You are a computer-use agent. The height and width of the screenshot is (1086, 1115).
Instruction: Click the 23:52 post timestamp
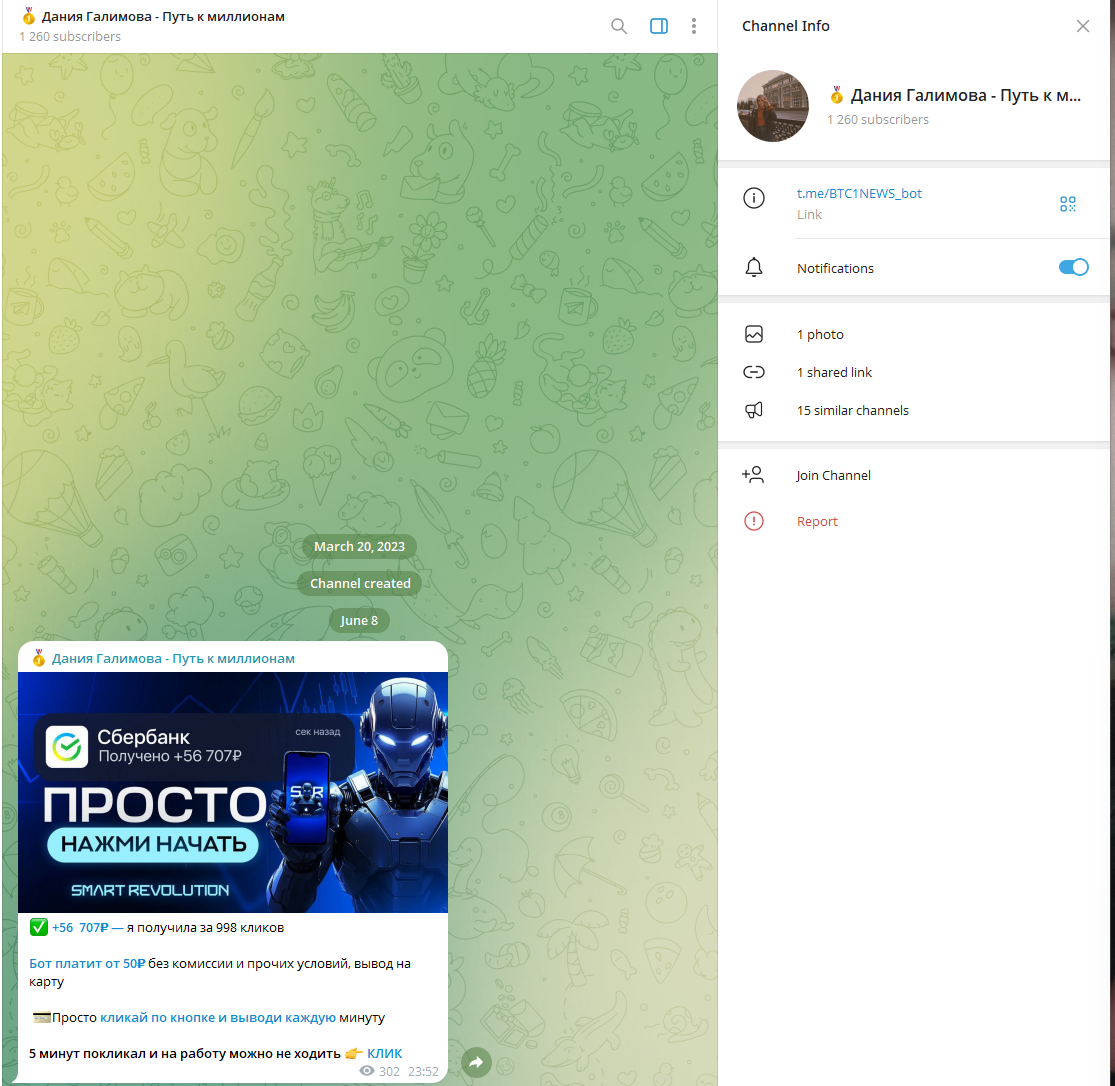[423, 1072]
